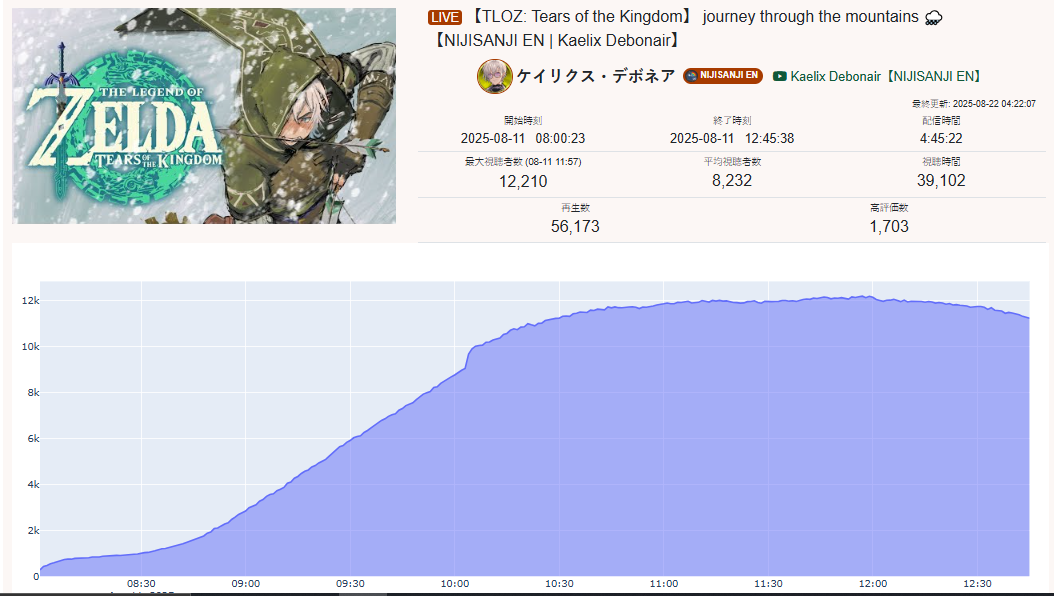Click the 12:00 x-axis tick label

point(873,584)
